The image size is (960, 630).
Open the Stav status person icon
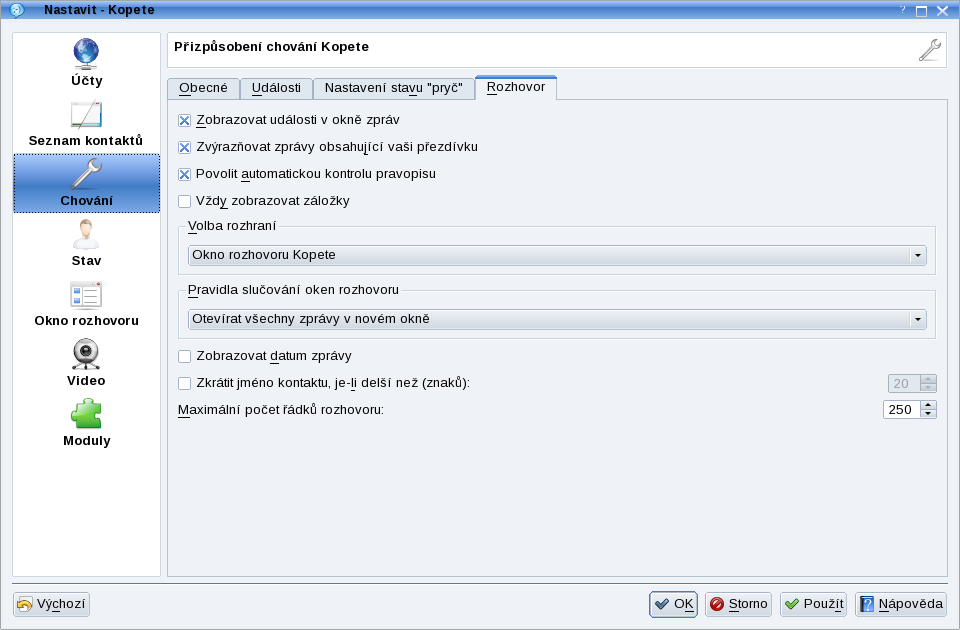(x=86, y=234)
